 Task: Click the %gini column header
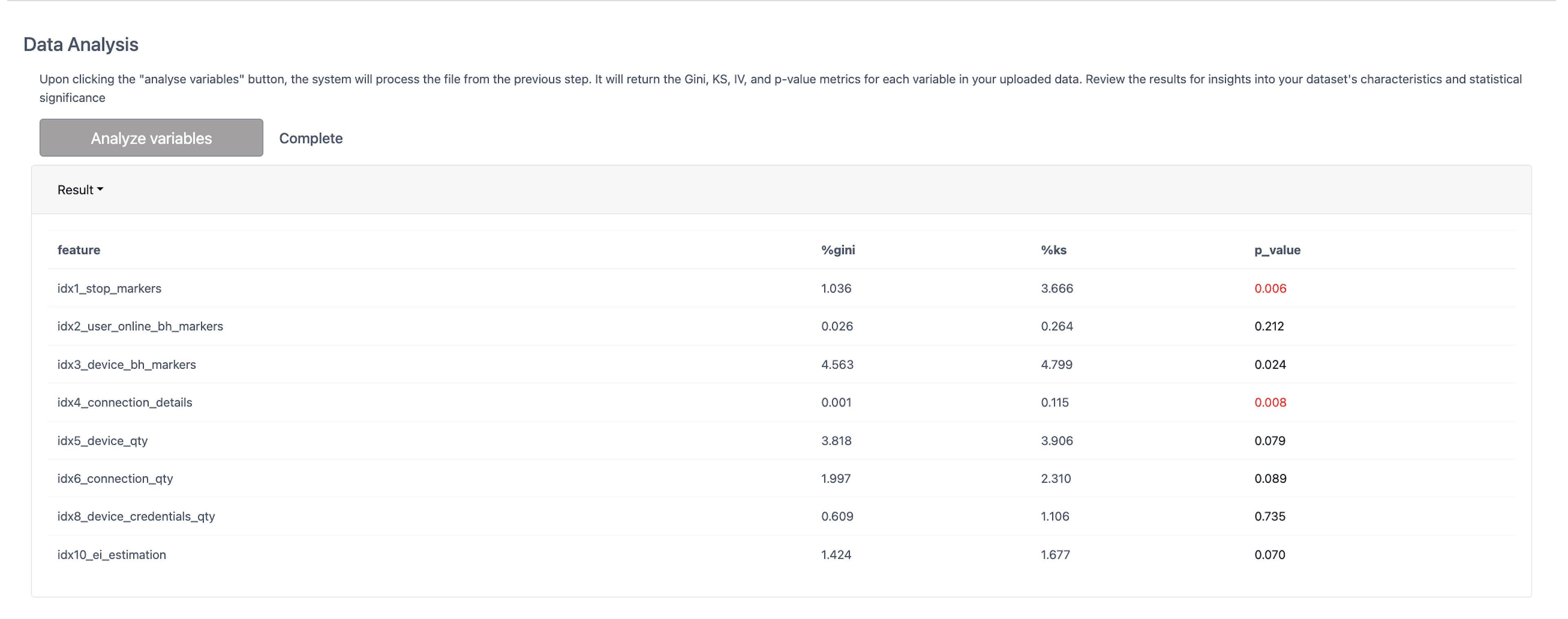(837, 249)
